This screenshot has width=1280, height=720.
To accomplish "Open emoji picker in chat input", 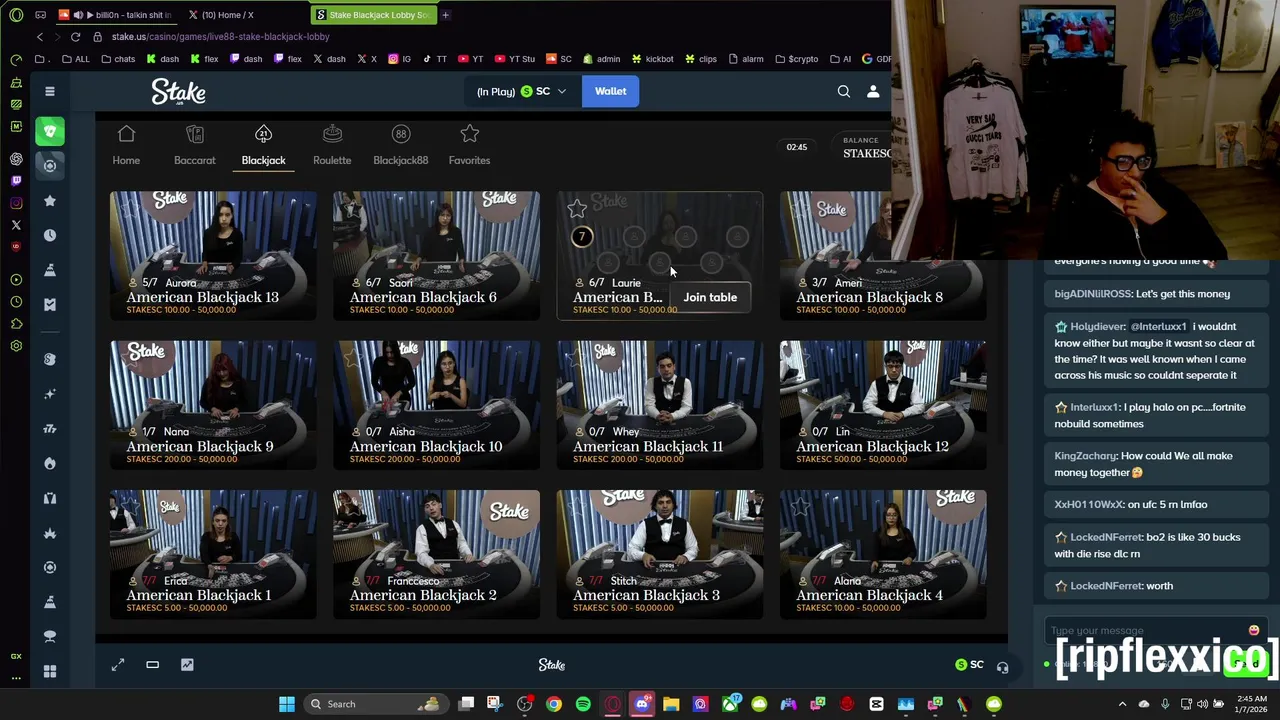I will tap(1254, 630).
